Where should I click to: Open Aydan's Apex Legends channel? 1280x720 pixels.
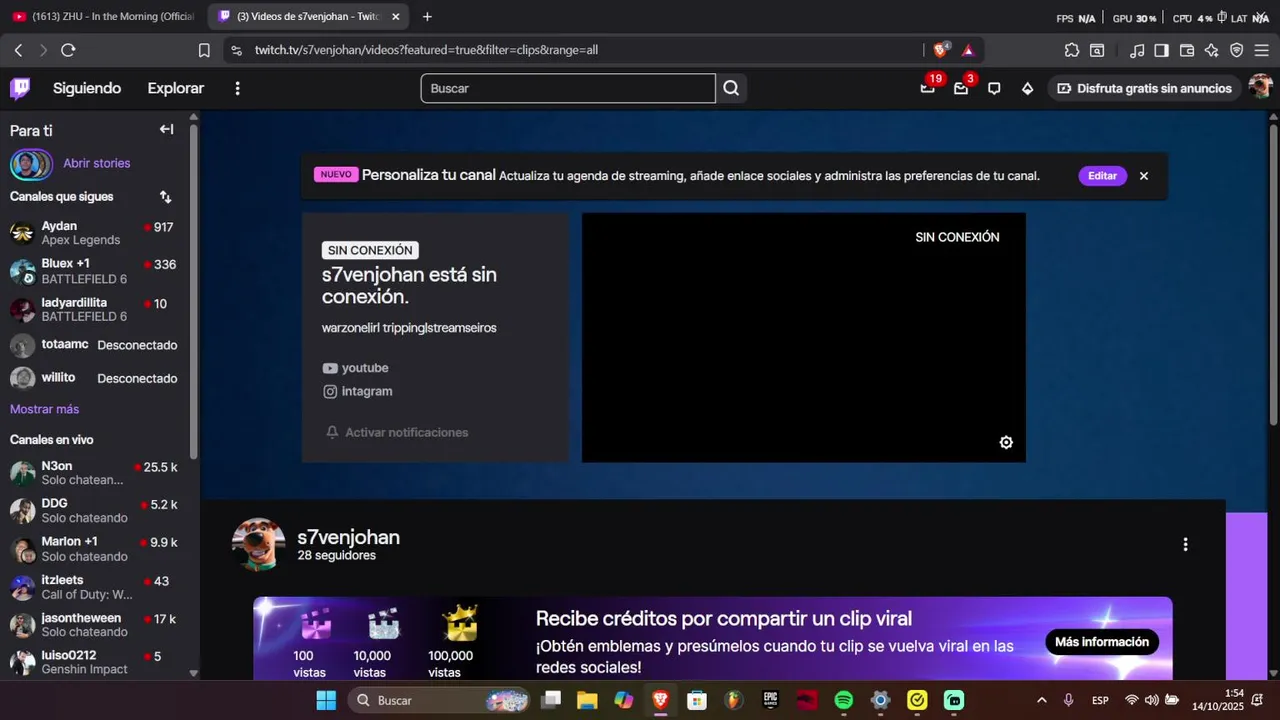pyautogui.click(x=95, y=233)
